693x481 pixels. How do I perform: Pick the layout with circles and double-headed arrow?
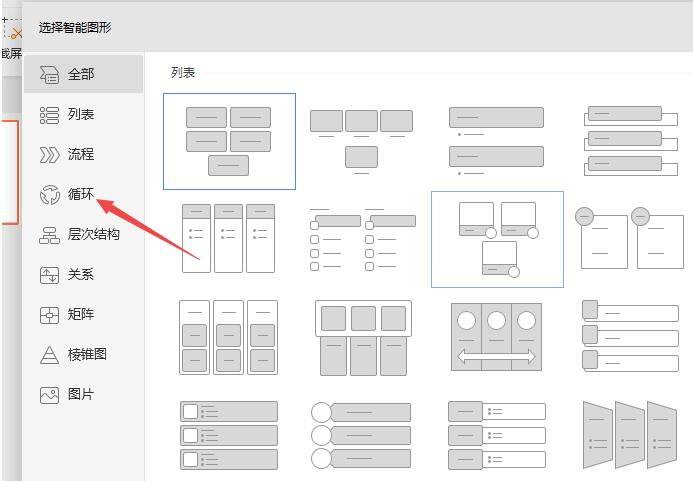coord(496,337)
